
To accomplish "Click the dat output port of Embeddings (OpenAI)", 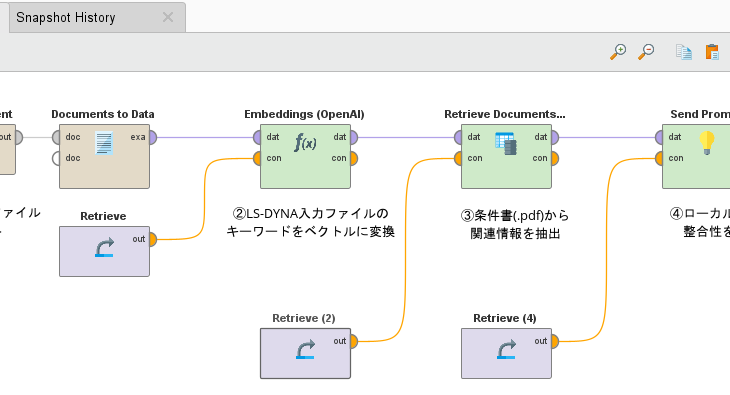I will click(x=353, y=137).
